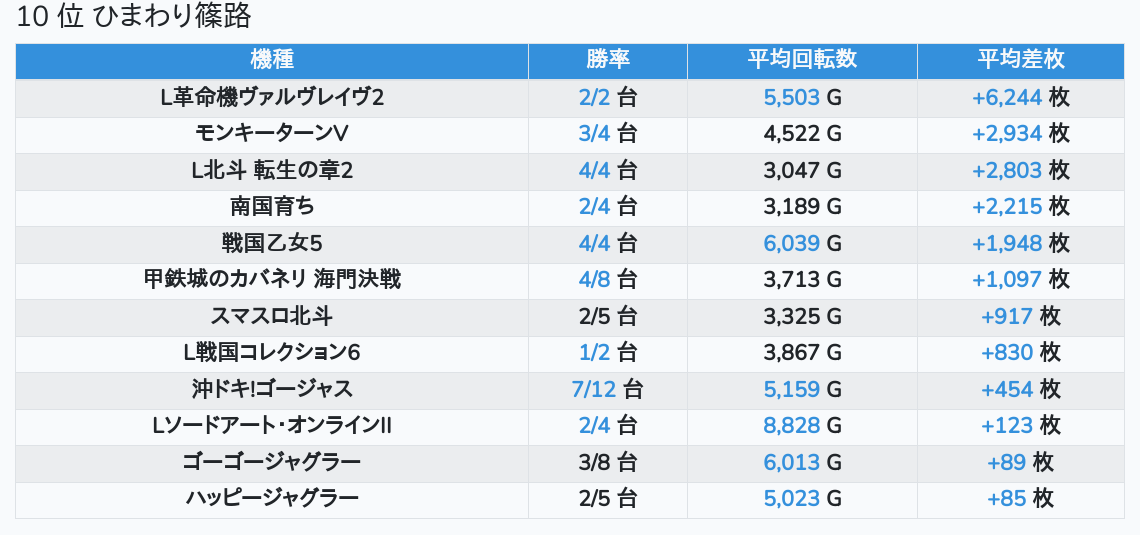Click average spins 4,522 G

coord(802,134)
